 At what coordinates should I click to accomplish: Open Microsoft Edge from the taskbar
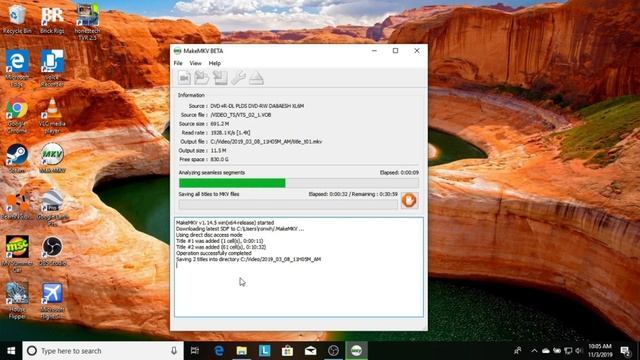tap(219, 351)
